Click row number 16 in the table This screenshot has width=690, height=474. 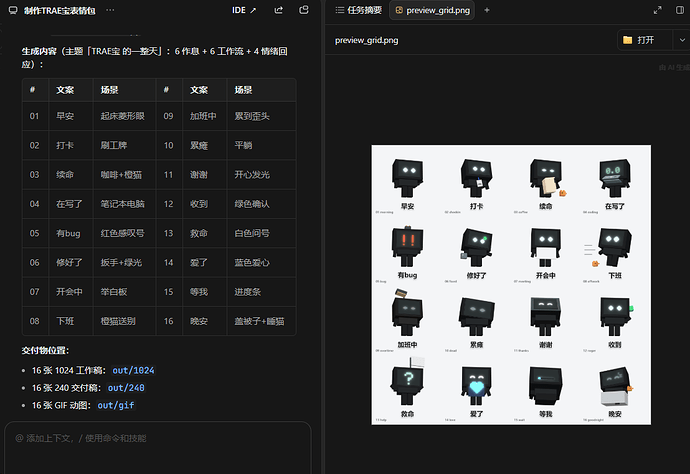tap(169, 321)
